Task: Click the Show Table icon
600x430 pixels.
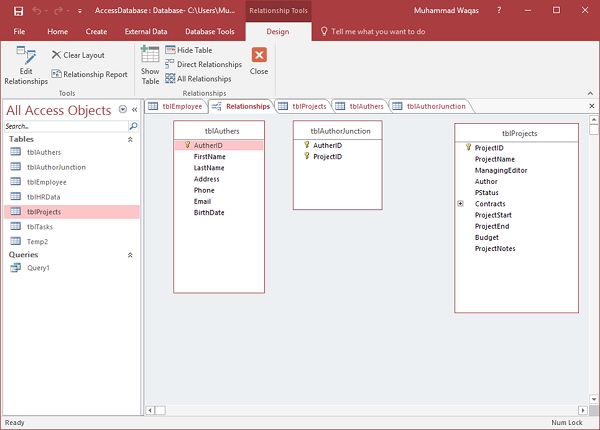Action: pos(150,63)
